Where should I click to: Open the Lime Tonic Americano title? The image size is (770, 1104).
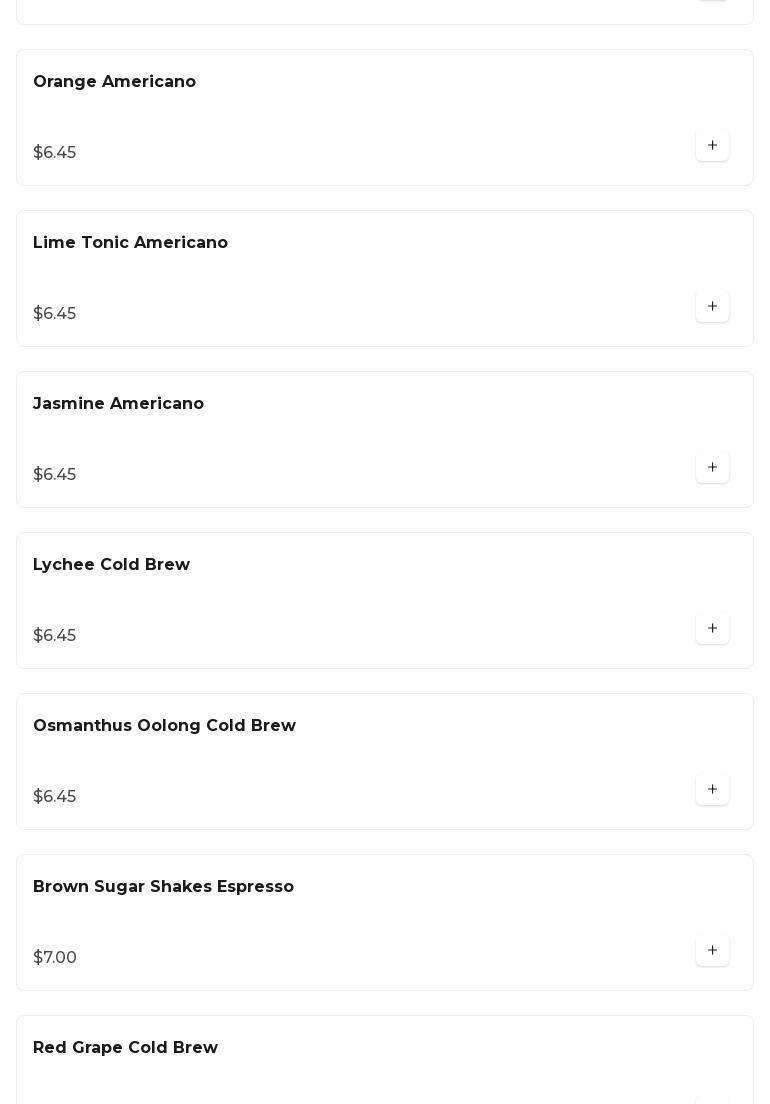(x=130, y=242)
